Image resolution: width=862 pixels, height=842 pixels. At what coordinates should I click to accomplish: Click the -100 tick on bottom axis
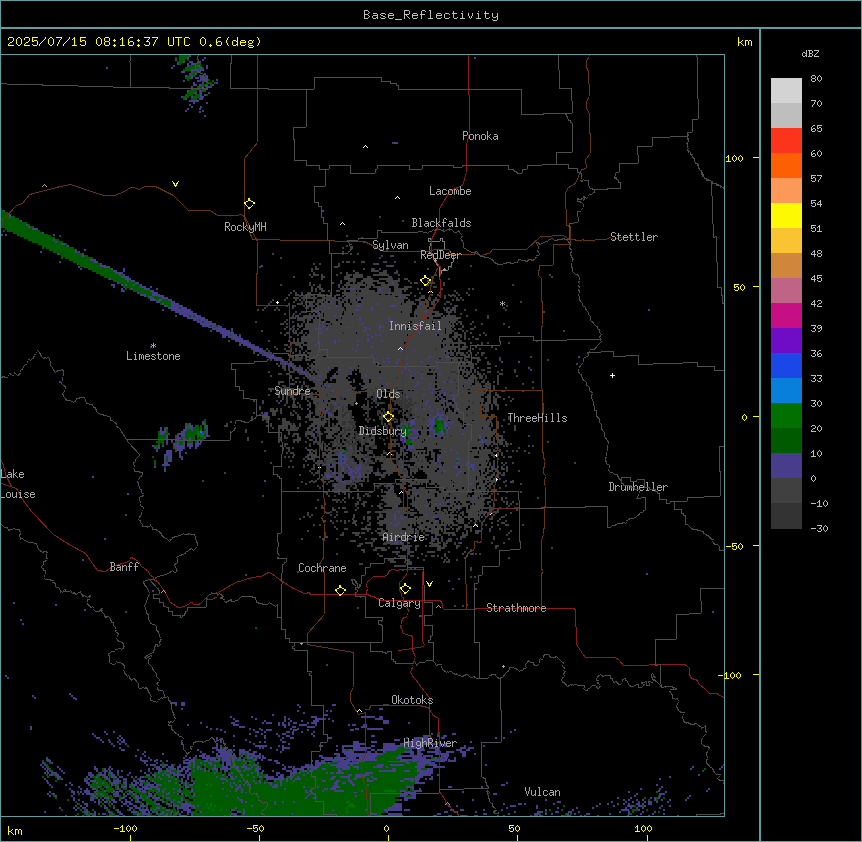coord(125,828)
